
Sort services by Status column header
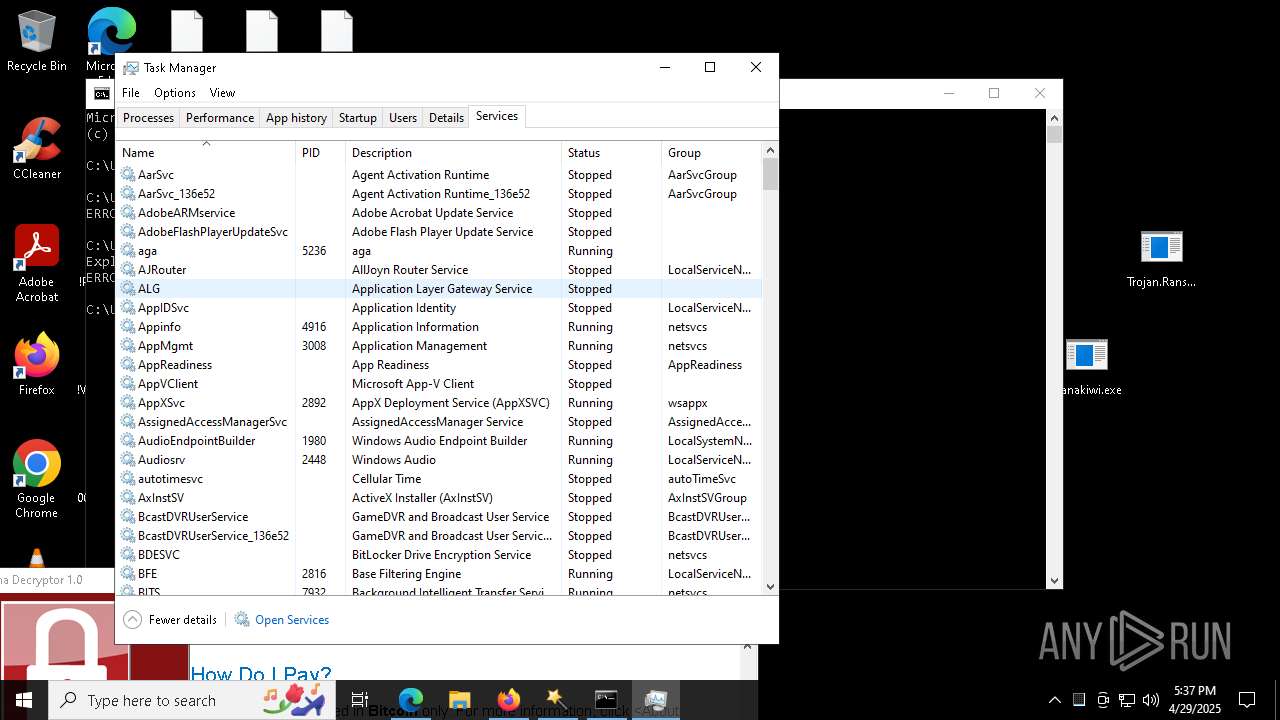coord(611,152)
